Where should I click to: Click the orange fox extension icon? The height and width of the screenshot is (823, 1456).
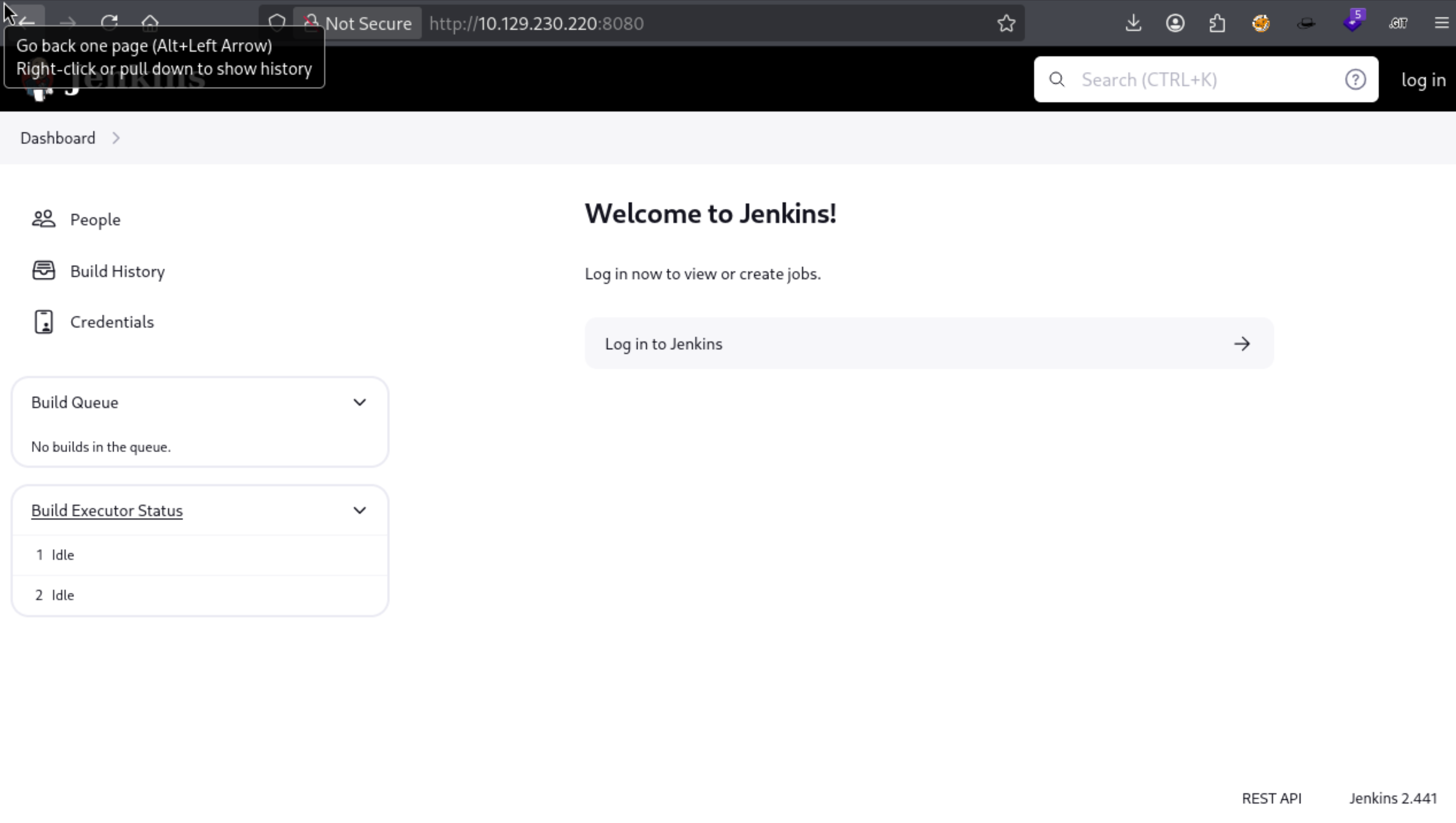point(1261,23)
